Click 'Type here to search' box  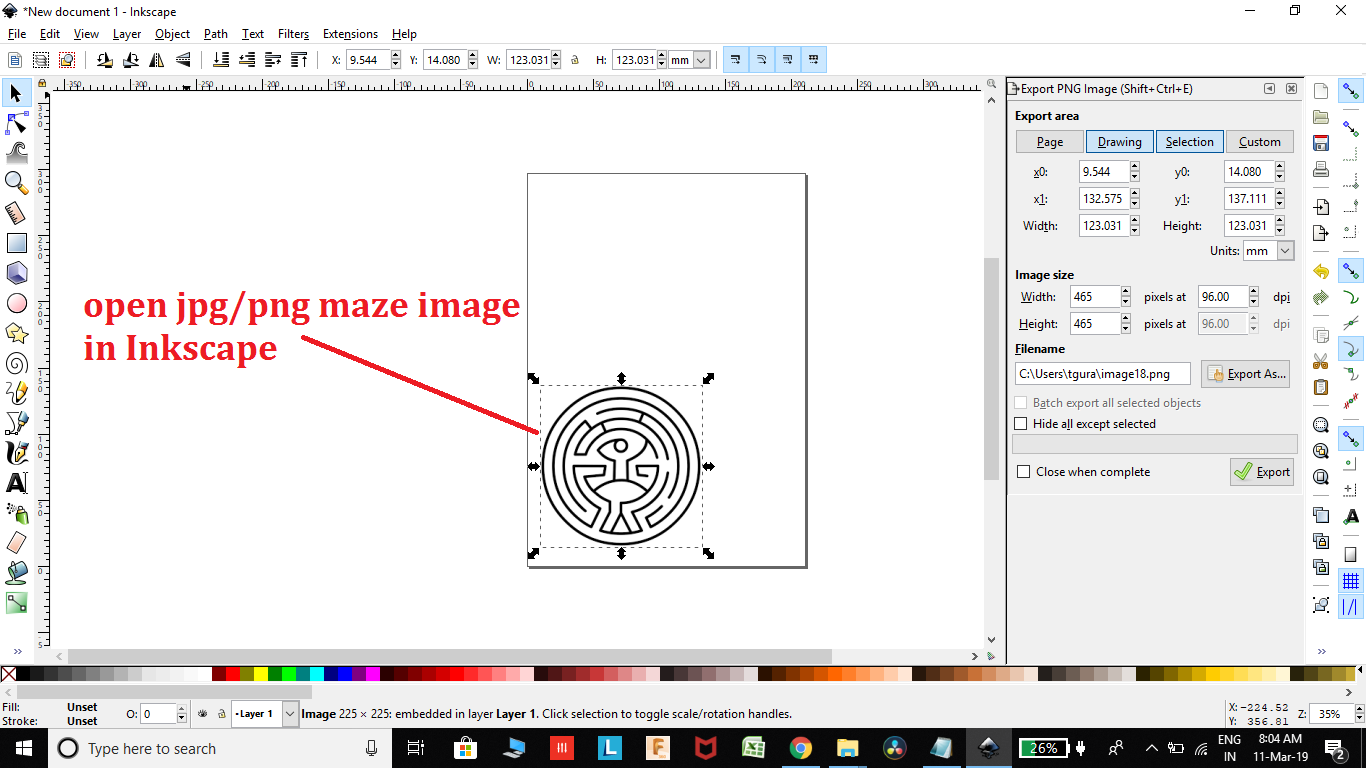point(220,748)
